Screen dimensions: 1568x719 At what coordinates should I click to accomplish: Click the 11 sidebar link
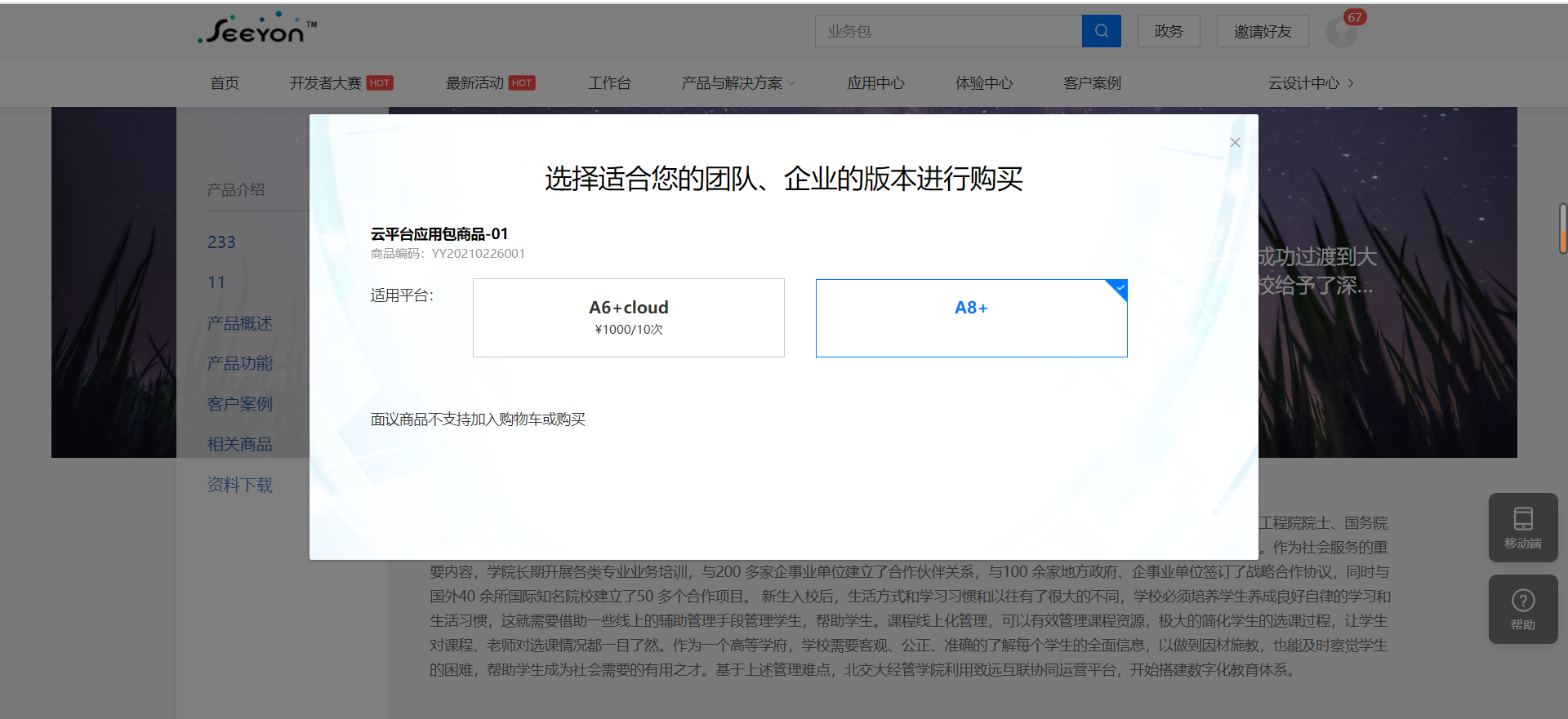point(216,282)
